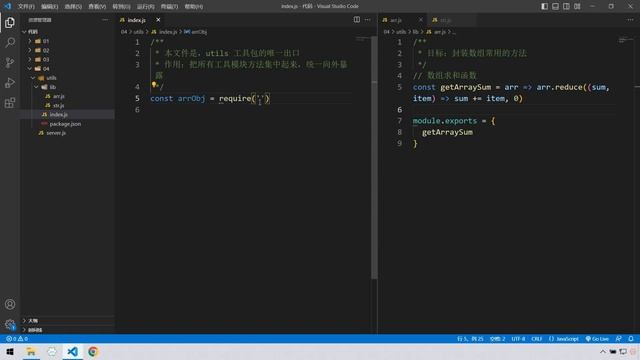Click CRLF end-of-line selector
The image size is (640, 360).
[x=537, y=339]
